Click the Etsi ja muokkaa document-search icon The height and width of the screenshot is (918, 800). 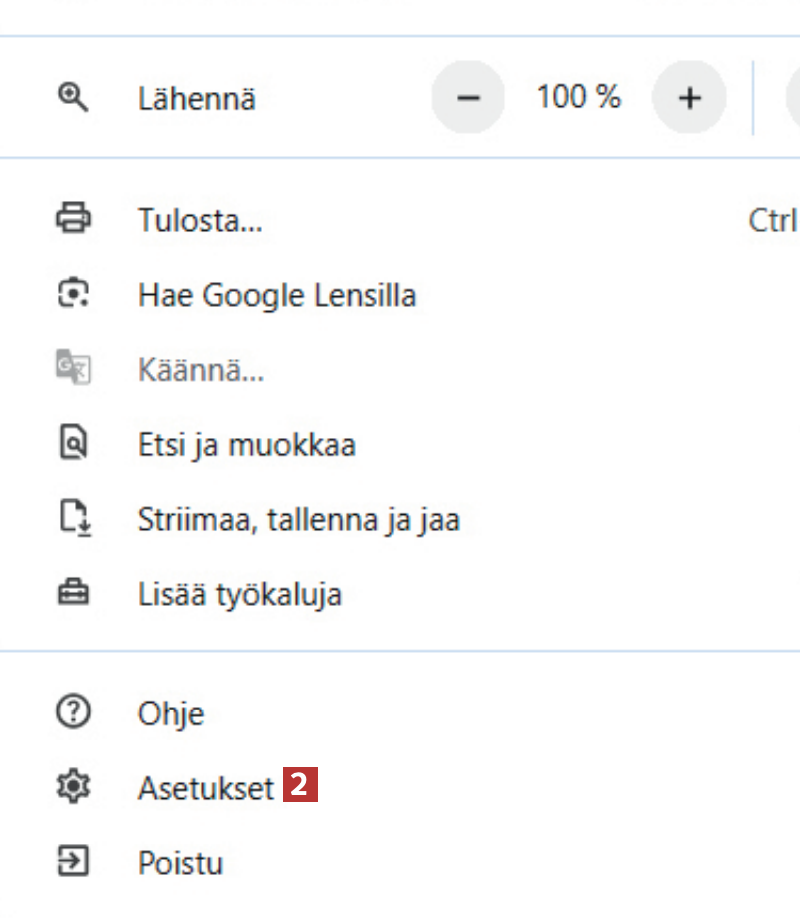click(73, 444)
